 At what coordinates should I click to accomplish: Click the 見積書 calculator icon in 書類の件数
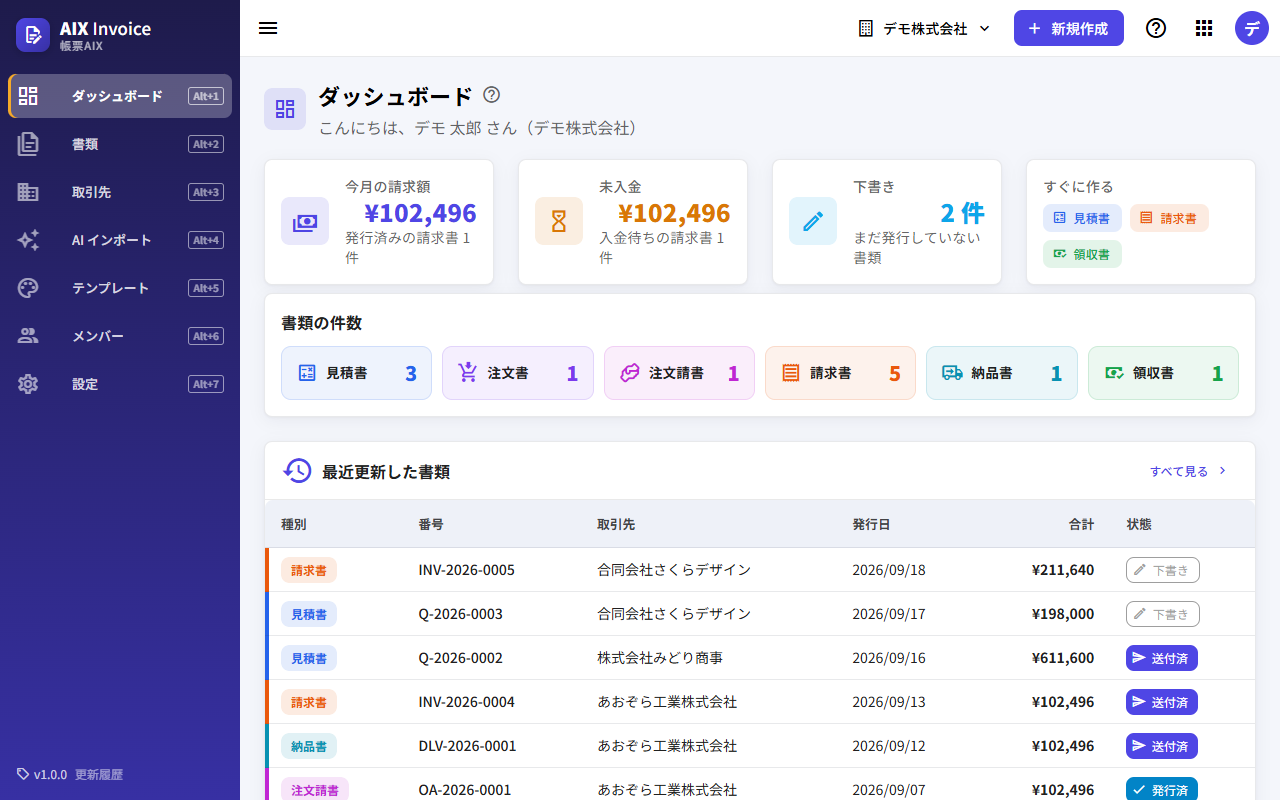point(307,373)
